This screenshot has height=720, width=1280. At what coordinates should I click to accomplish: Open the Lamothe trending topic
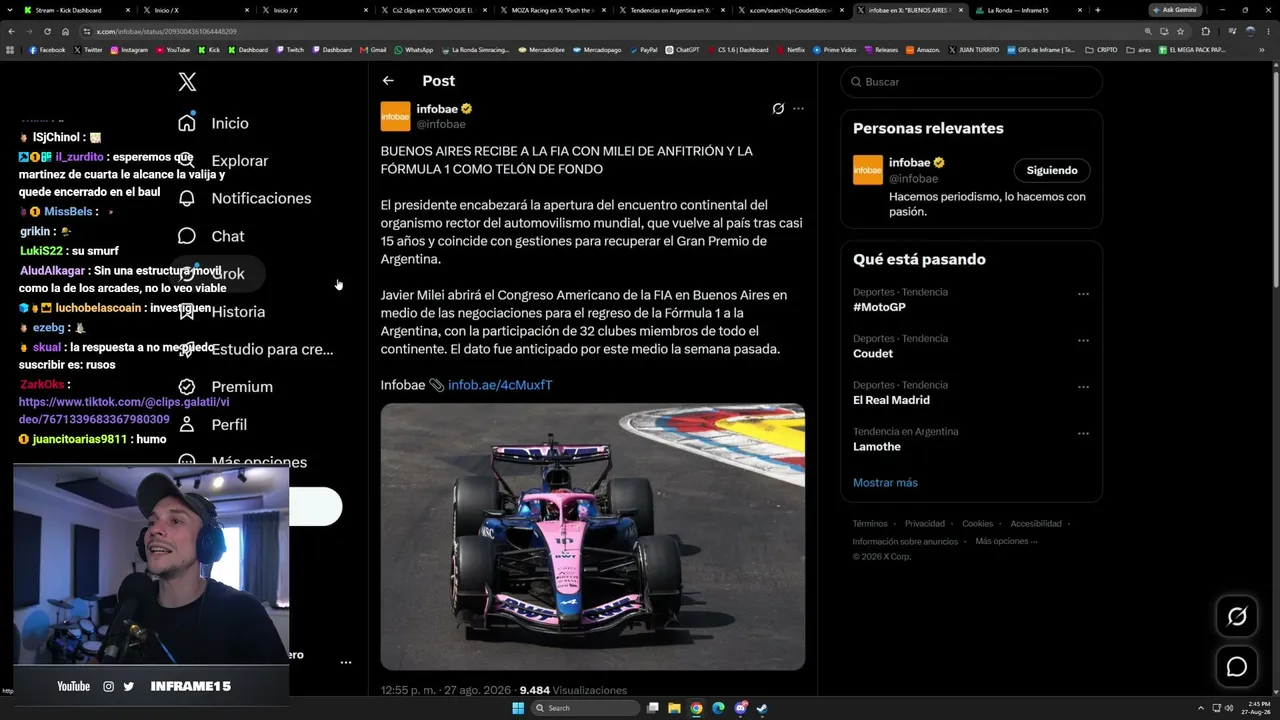[x=877, y=447]
